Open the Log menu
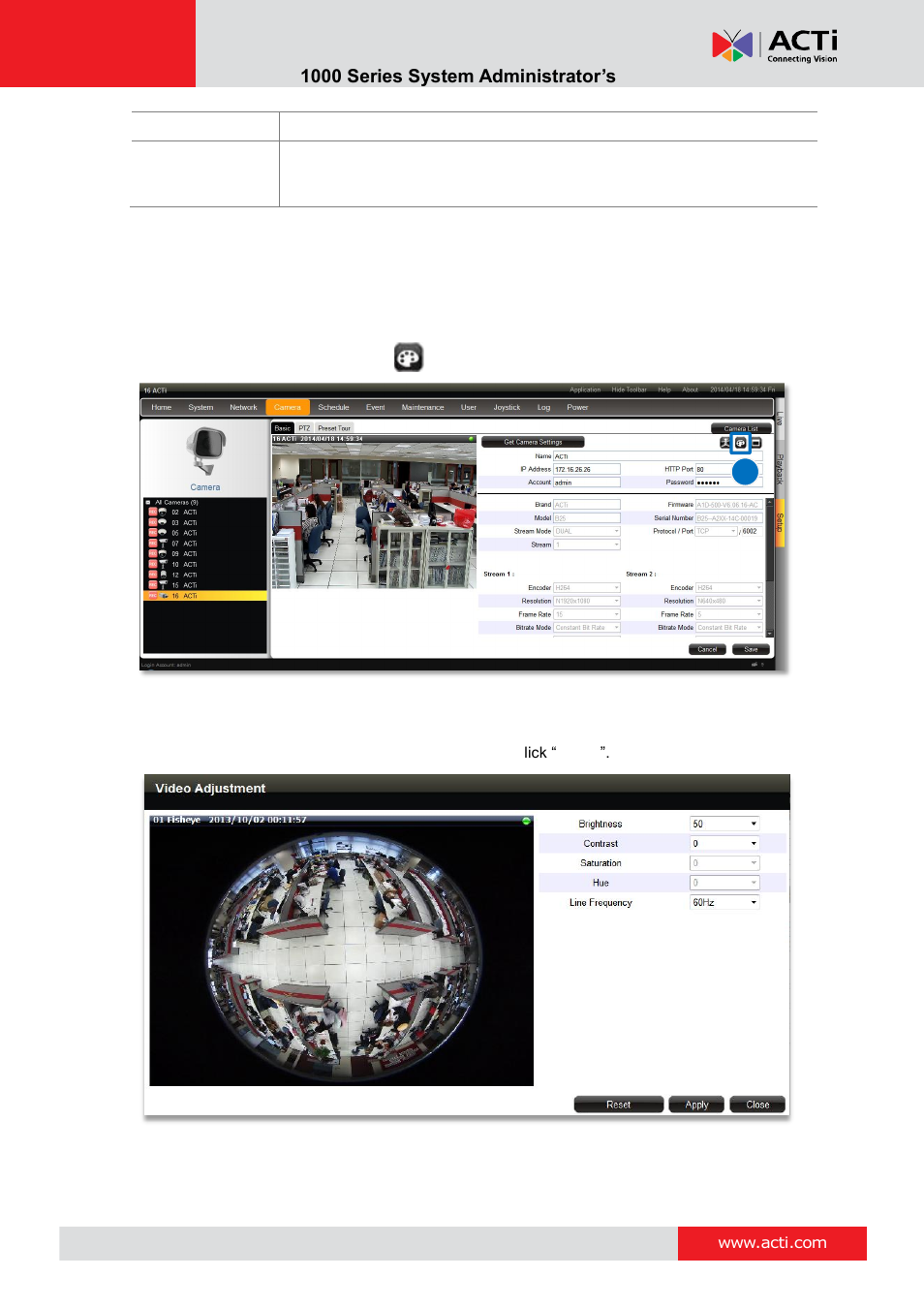Viewport: 924px width, 1308px height. pos(543,408)
